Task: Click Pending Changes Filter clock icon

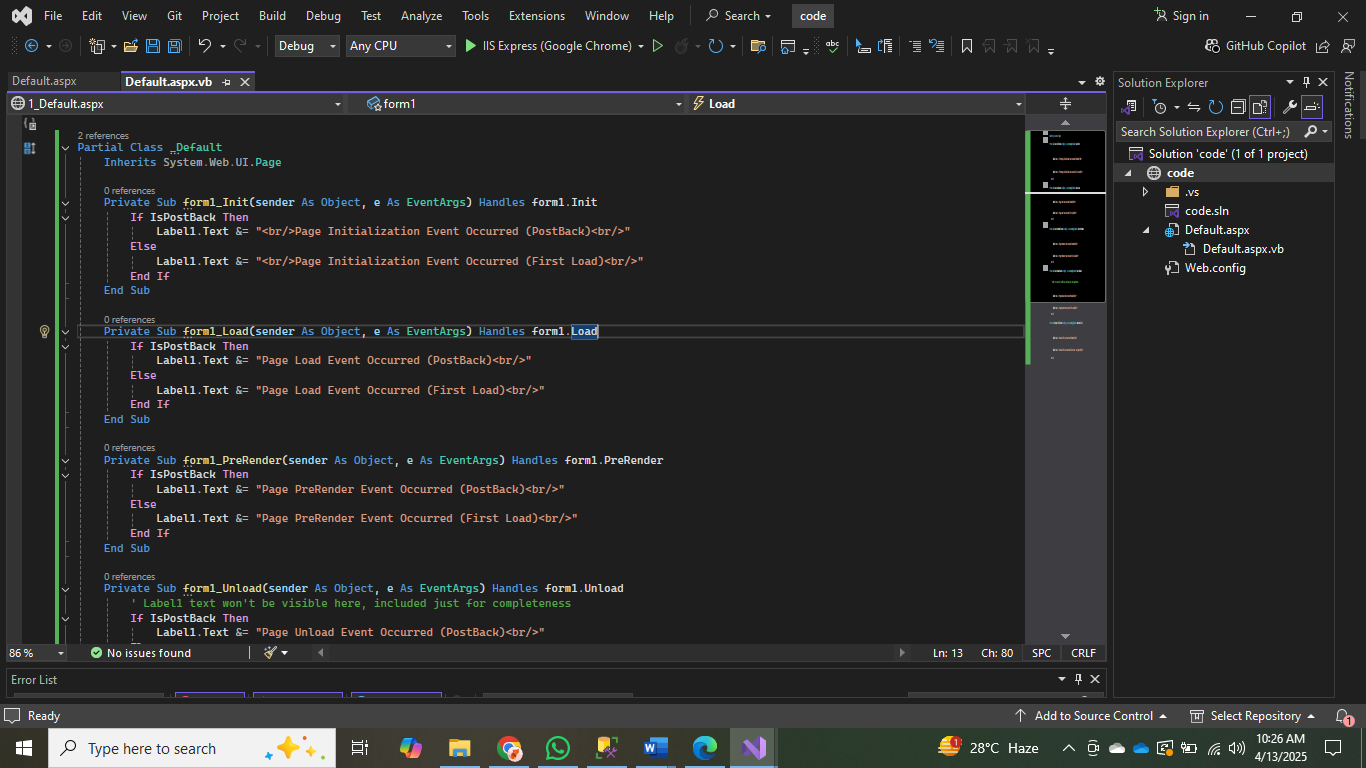Action: pos(1158,107)
